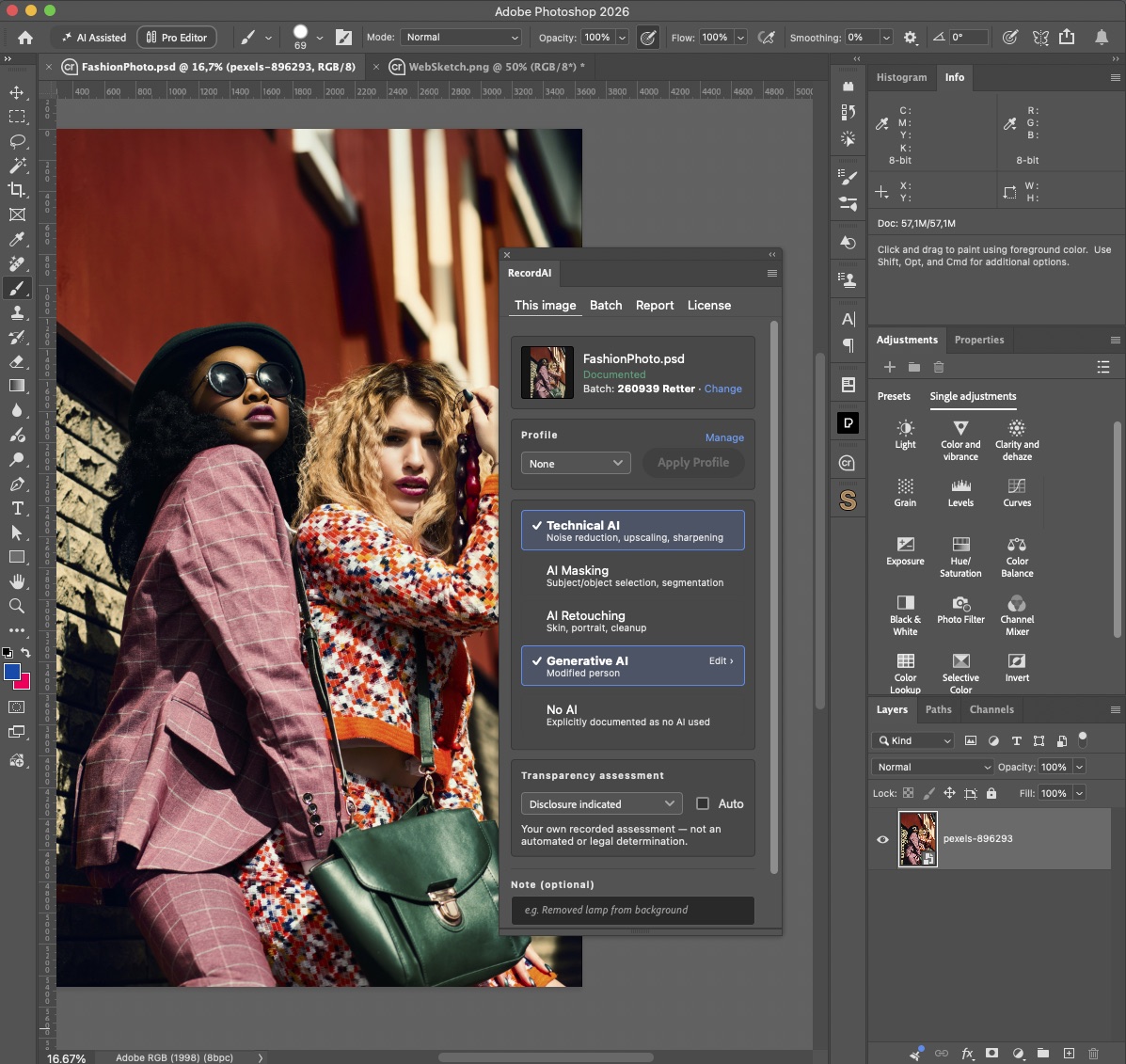Image resolution: width=1126 pixels, height=1064 pixels.
Task: Delete layer with trash icon in Layers panel
Action: (1094, 1054)
